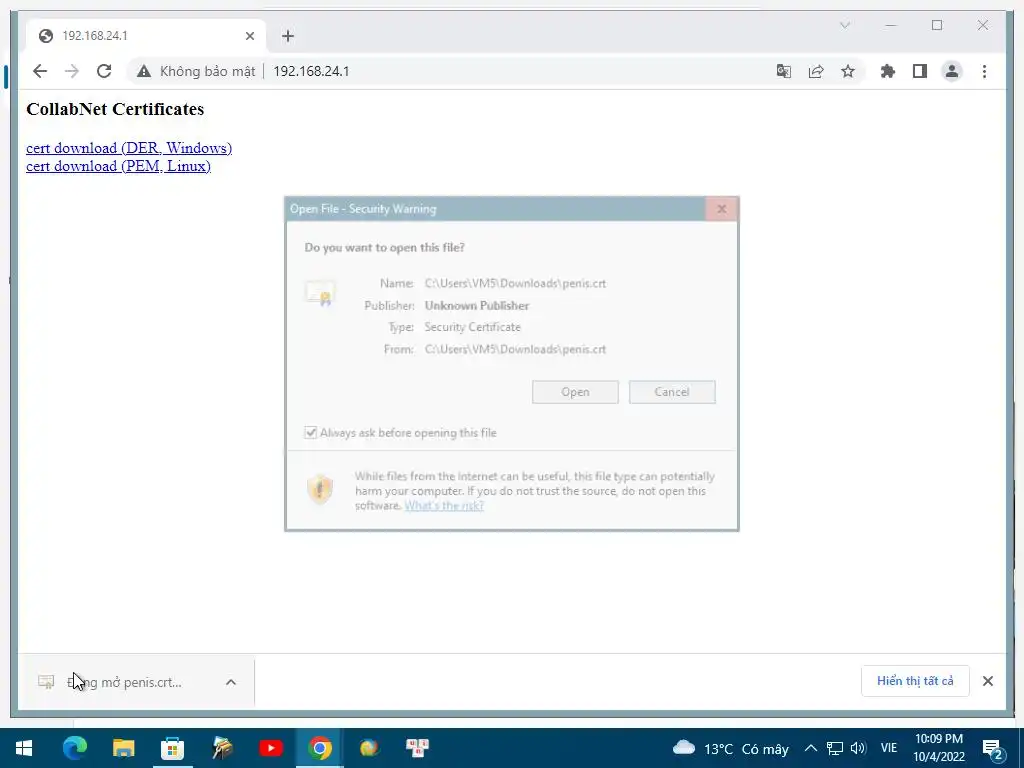Click the volume speaker tray icon

pyautogui.click(x=858, y=748)
